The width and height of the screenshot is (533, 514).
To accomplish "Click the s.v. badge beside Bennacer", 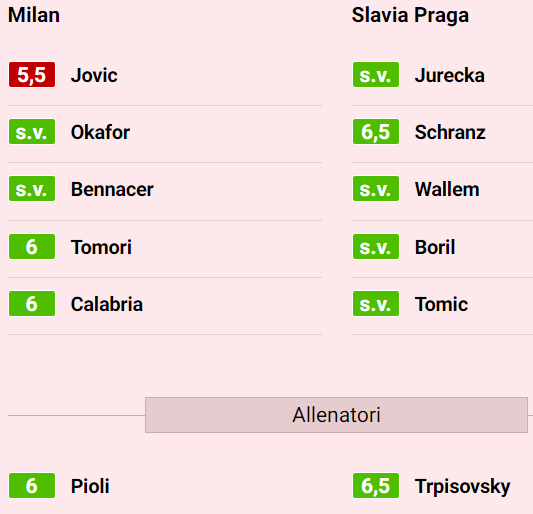I will [x=32, y=189].
